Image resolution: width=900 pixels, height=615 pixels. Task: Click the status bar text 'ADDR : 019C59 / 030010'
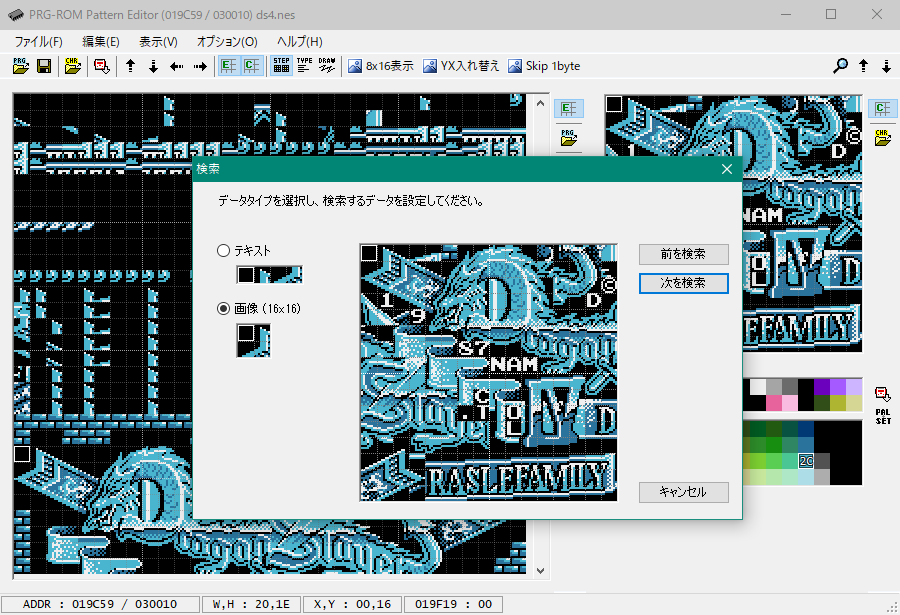(x=100, y=604)
